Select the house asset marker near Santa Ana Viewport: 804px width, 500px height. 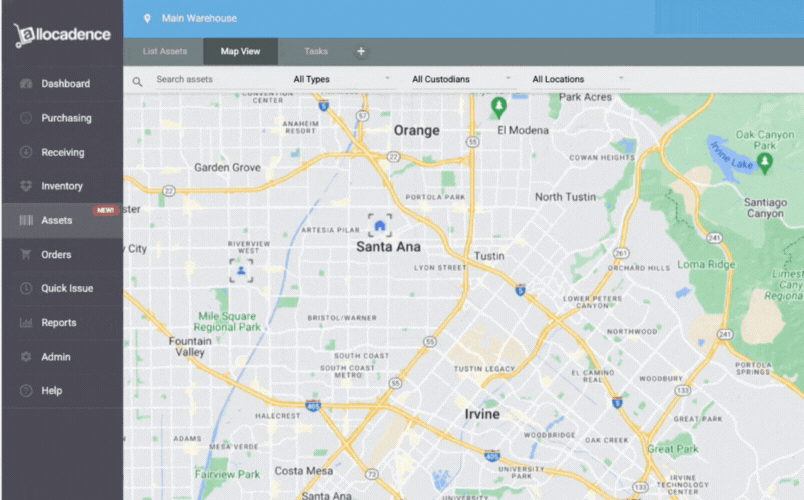[380, 226]
